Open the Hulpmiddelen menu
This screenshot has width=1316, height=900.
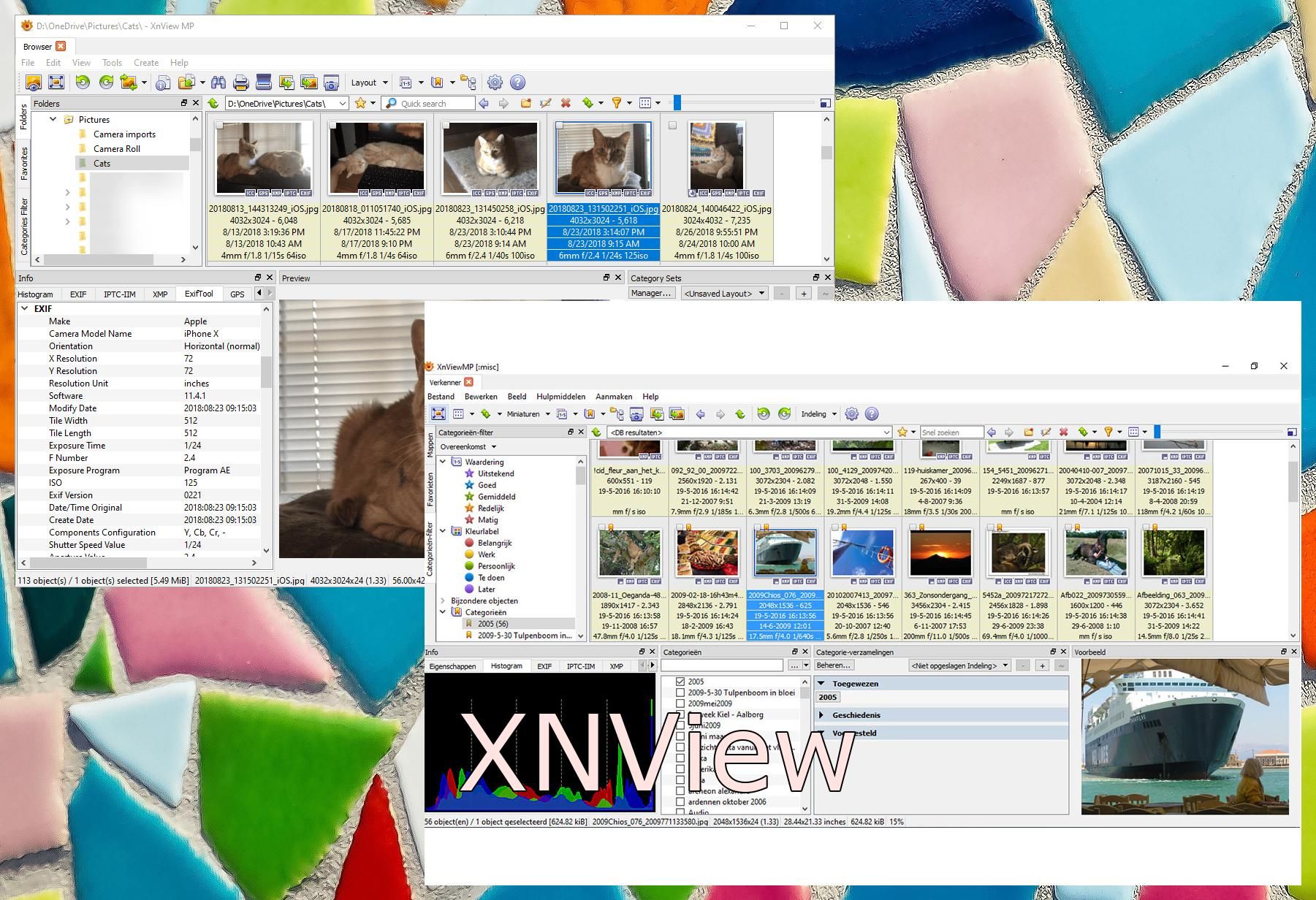[560, 397]
